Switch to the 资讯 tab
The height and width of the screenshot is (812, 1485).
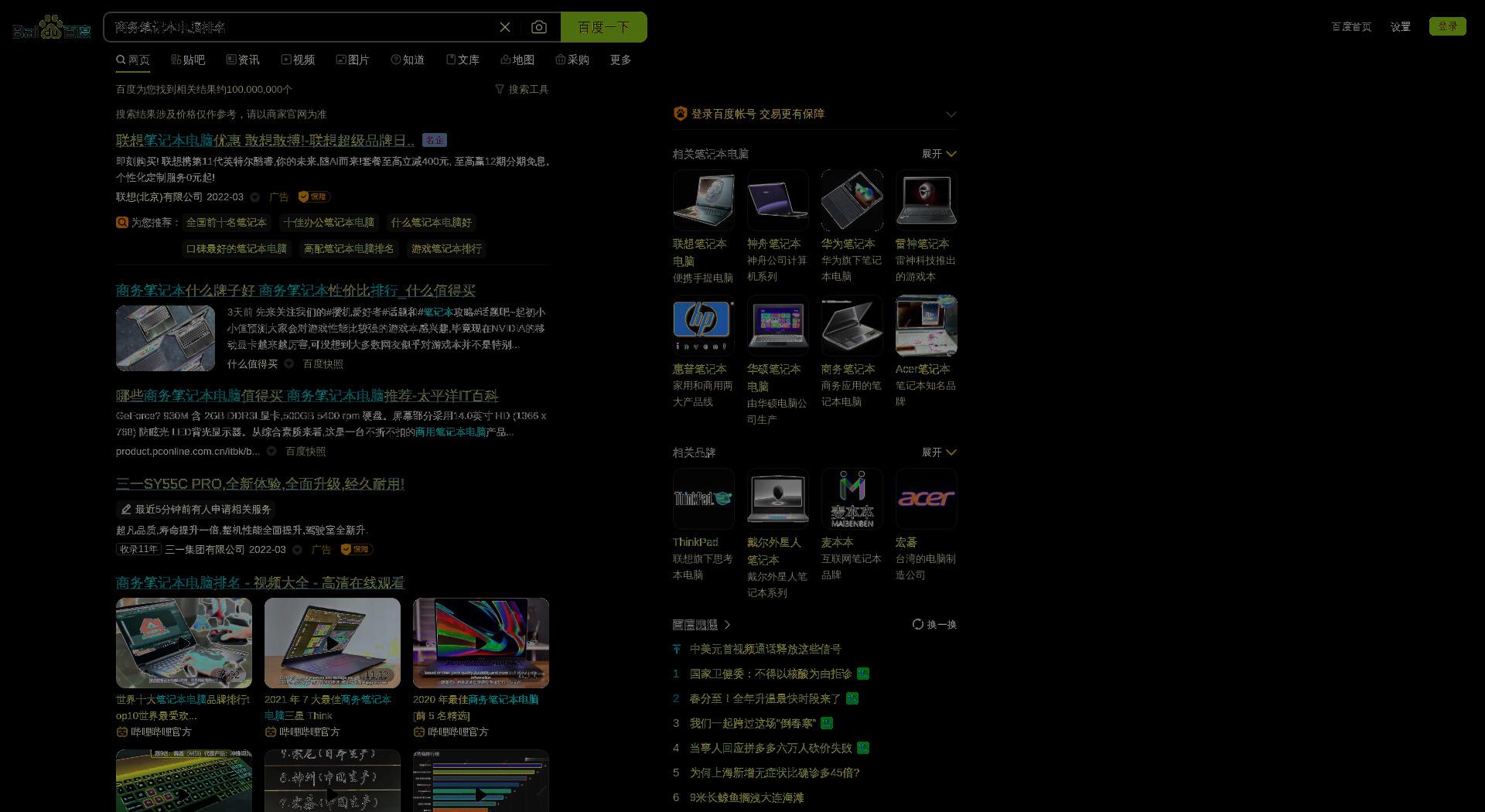[x=243, y=60]
